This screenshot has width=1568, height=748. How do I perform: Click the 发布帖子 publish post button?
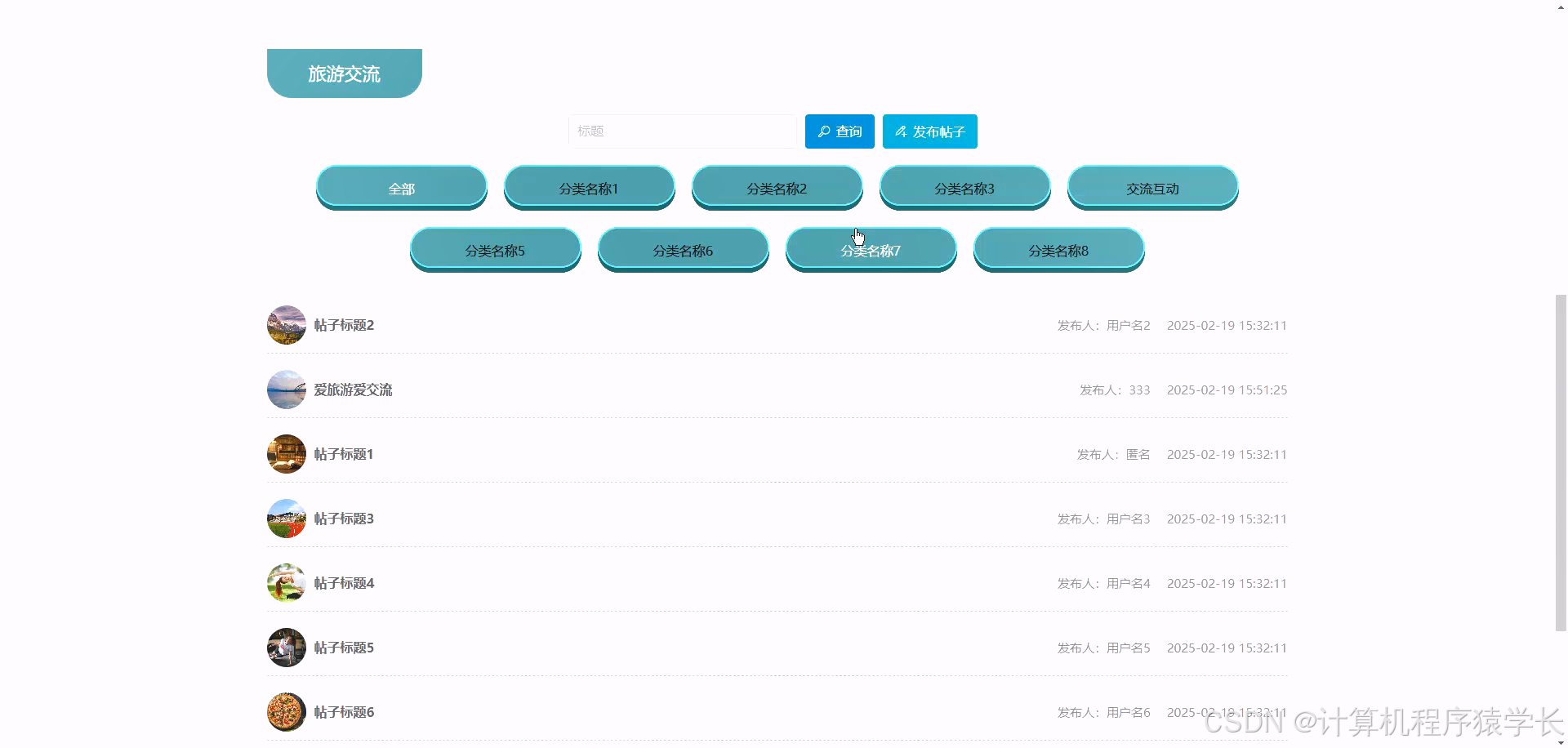(x=930, y=131)
